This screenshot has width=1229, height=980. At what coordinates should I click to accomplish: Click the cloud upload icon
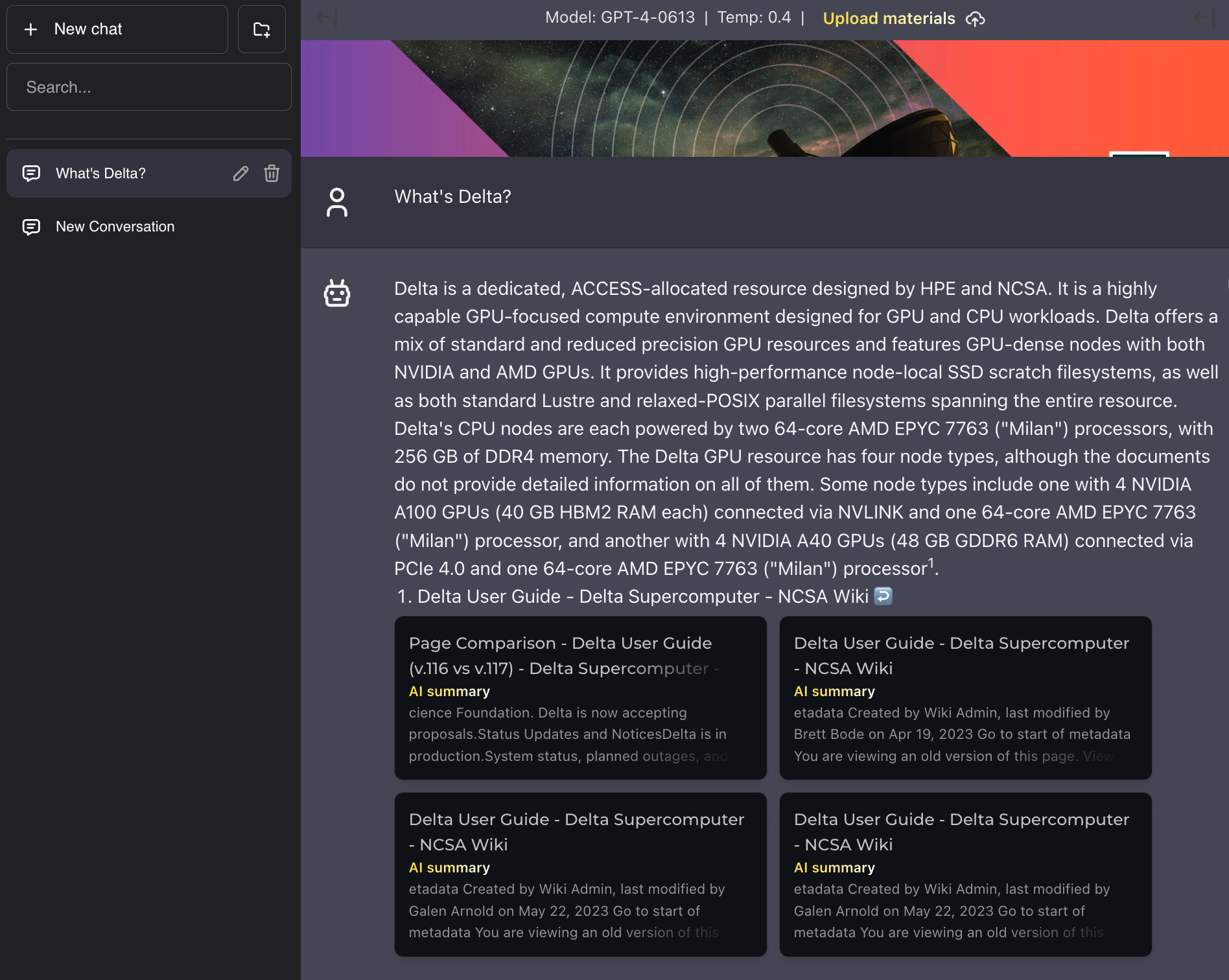(x=975, y=19)
